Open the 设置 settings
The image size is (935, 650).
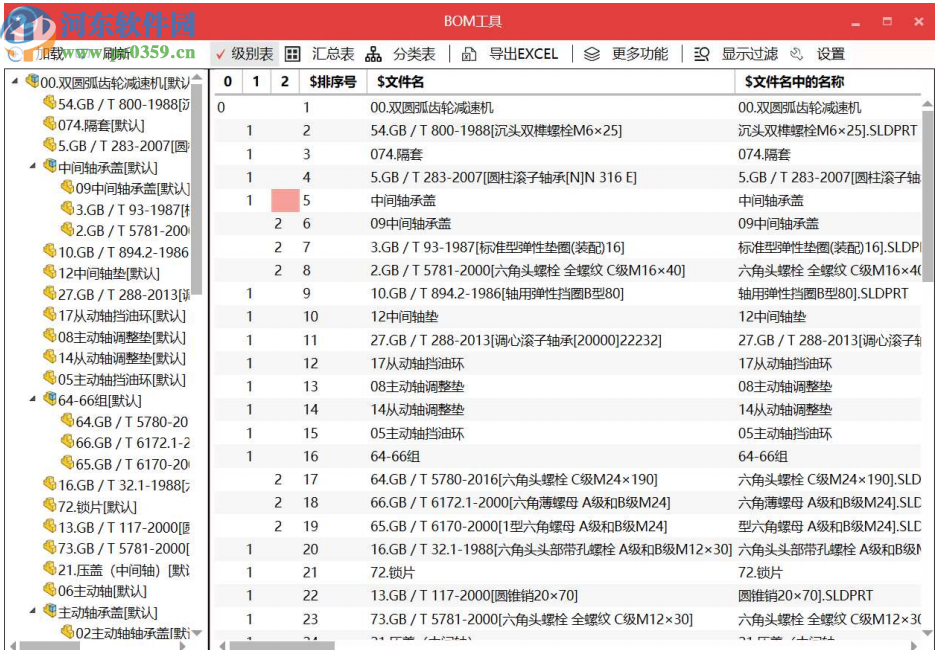818,54
